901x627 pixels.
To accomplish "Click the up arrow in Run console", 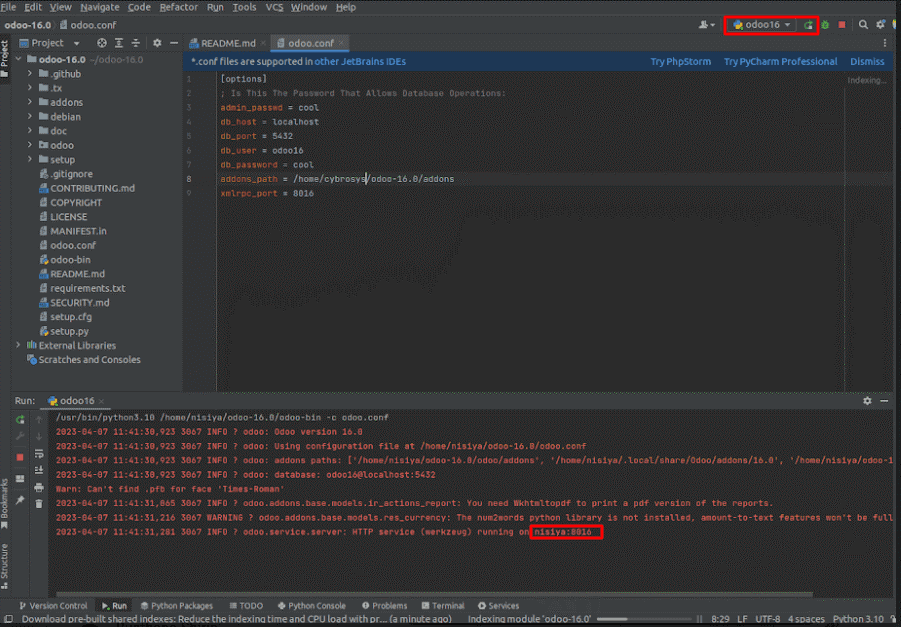I will 39,420.
